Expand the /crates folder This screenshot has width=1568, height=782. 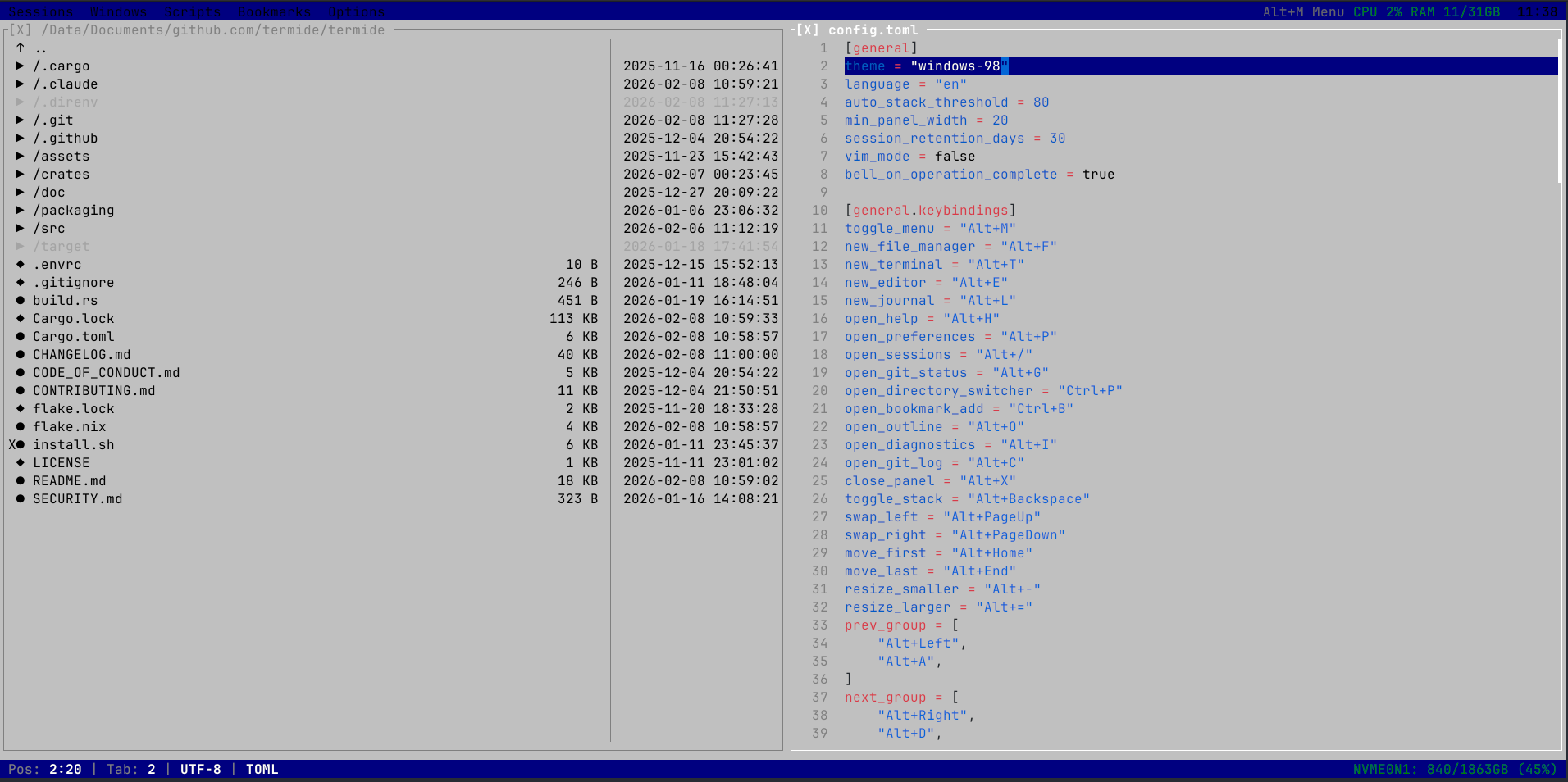(20, 174)
